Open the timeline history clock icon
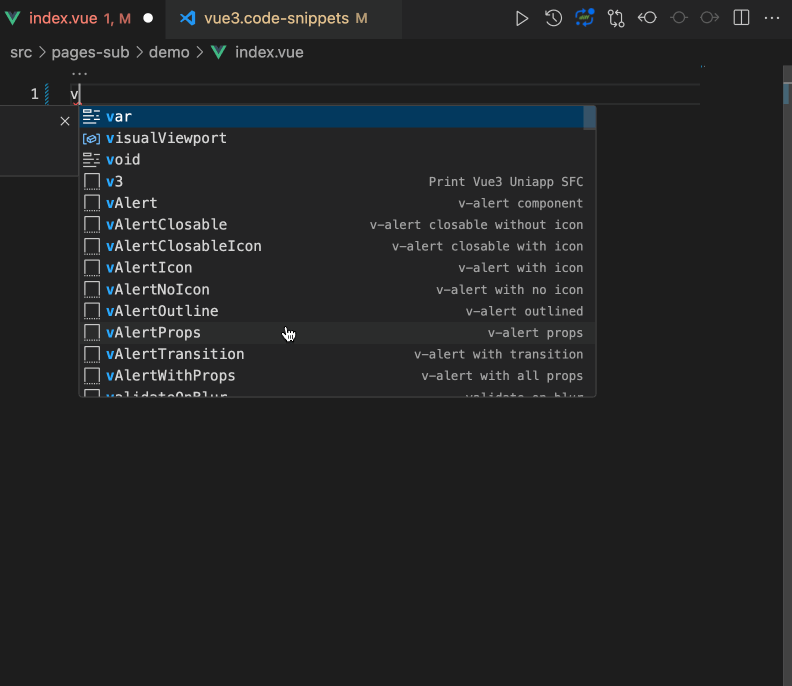Screen dimensions: 792x686 553,18
